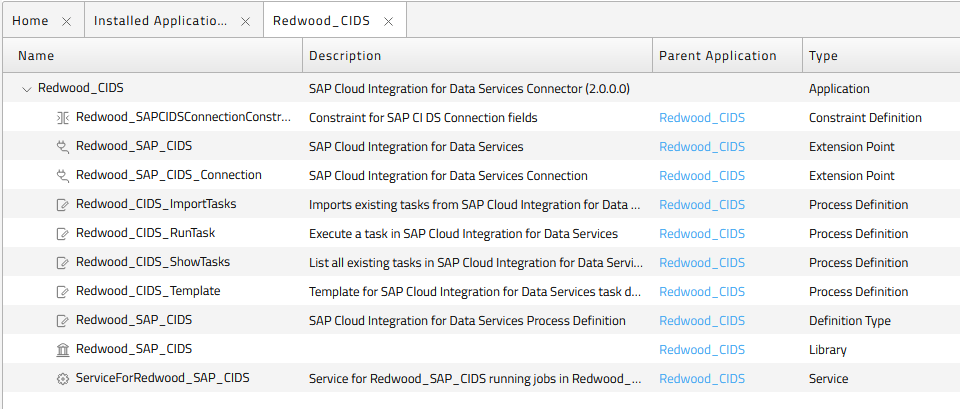This screenshot has height=409, width=960.
Task: Open Redwood_CIDS link in Redwood_SAP_CIDS_Connection row
Action: pos(702,176)
